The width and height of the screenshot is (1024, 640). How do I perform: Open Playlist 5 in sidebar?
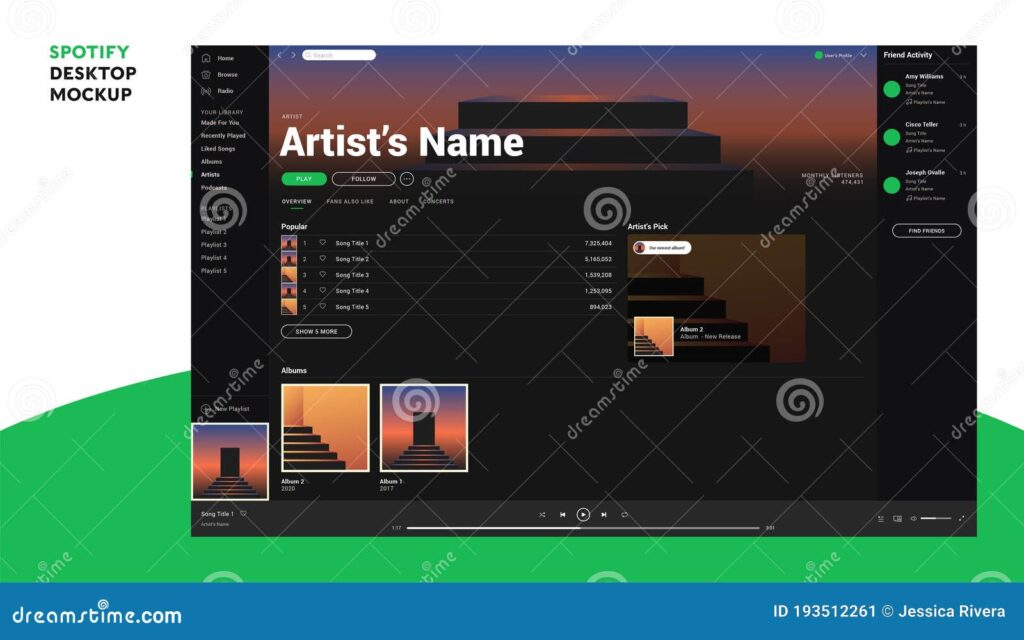pos(214,271)
